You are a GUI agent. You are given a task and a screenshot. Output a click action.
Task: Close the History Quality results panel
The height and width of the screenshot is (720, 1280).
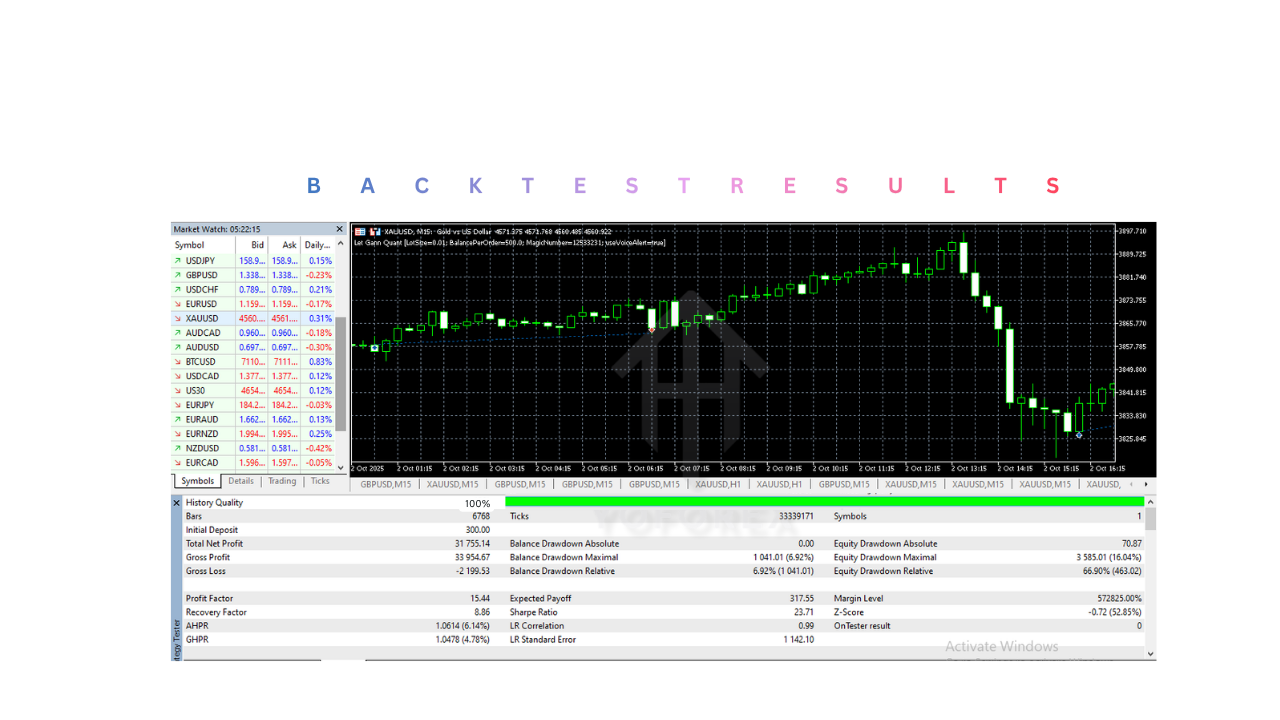[x=177, y=502]
